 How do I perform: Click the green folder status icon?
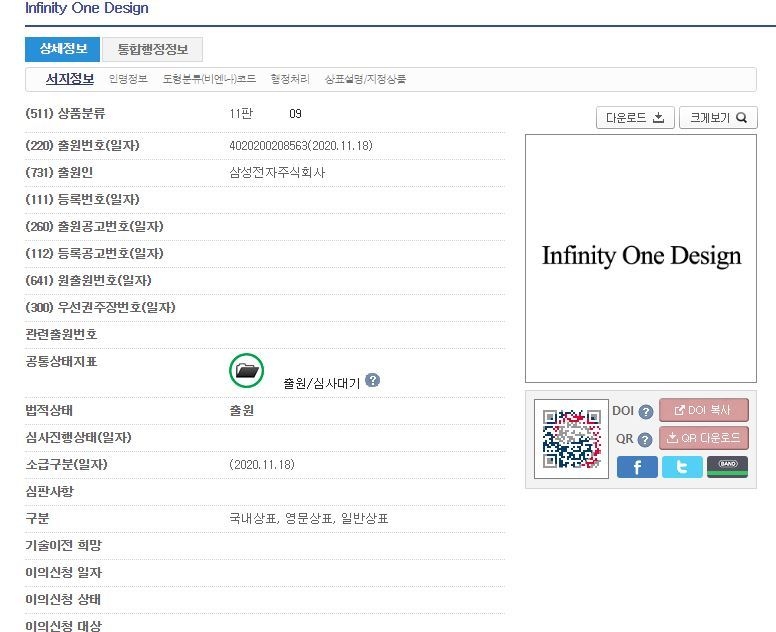[246, 370]
